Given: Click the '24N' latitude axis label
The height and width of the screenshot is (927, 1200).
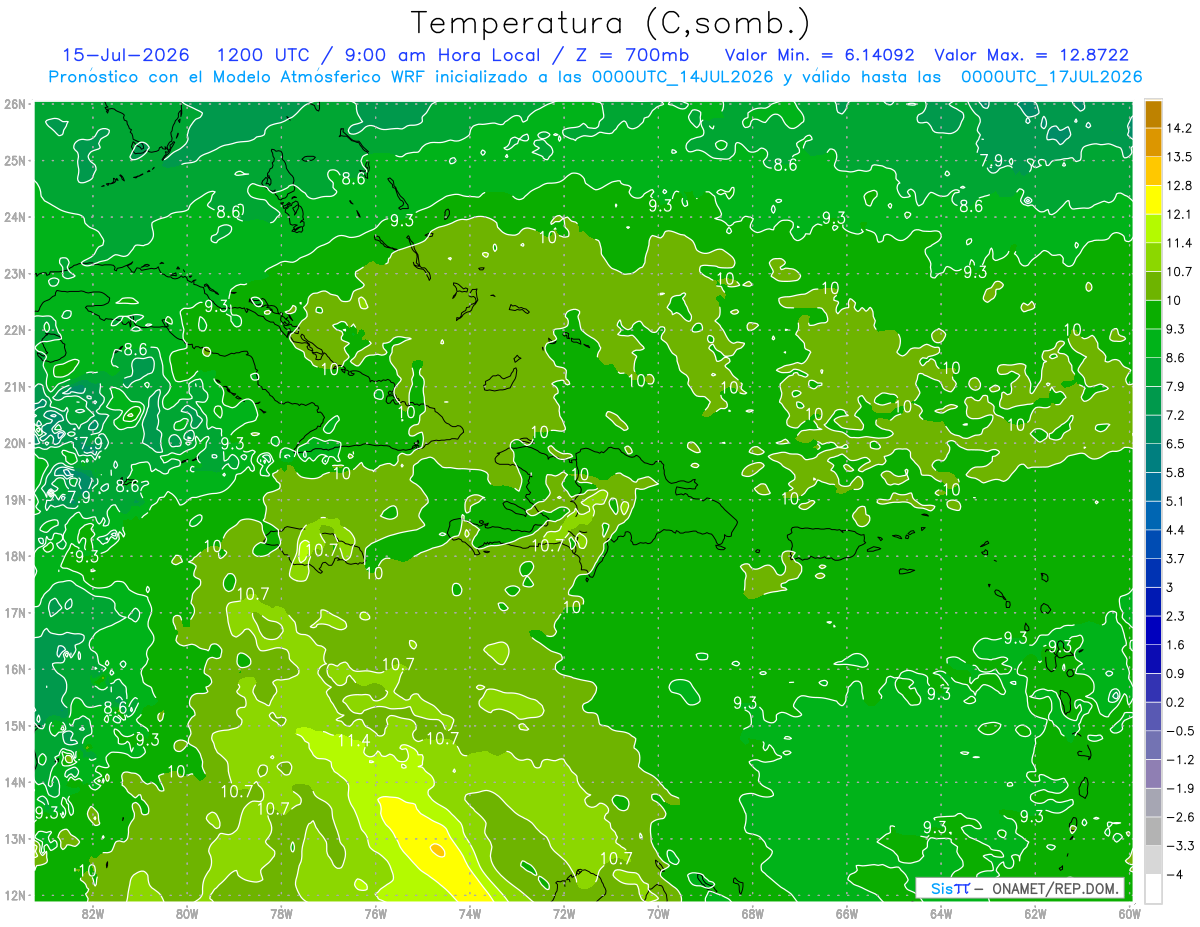Looking at the screenshot, I should coord(15,217).
